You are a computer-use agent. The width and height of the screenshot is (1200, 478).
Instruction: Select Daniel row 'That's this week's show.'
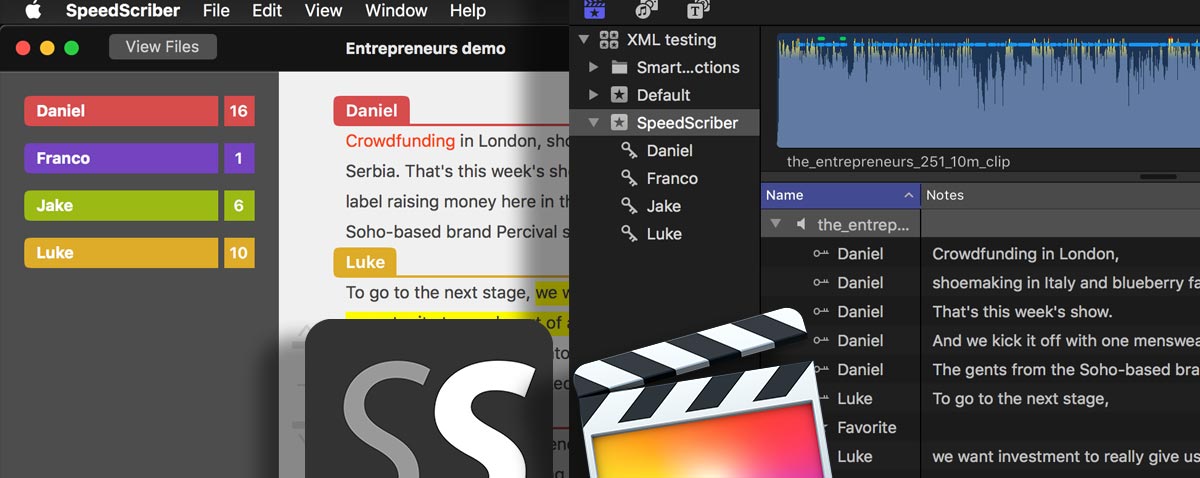pos(980,312)
